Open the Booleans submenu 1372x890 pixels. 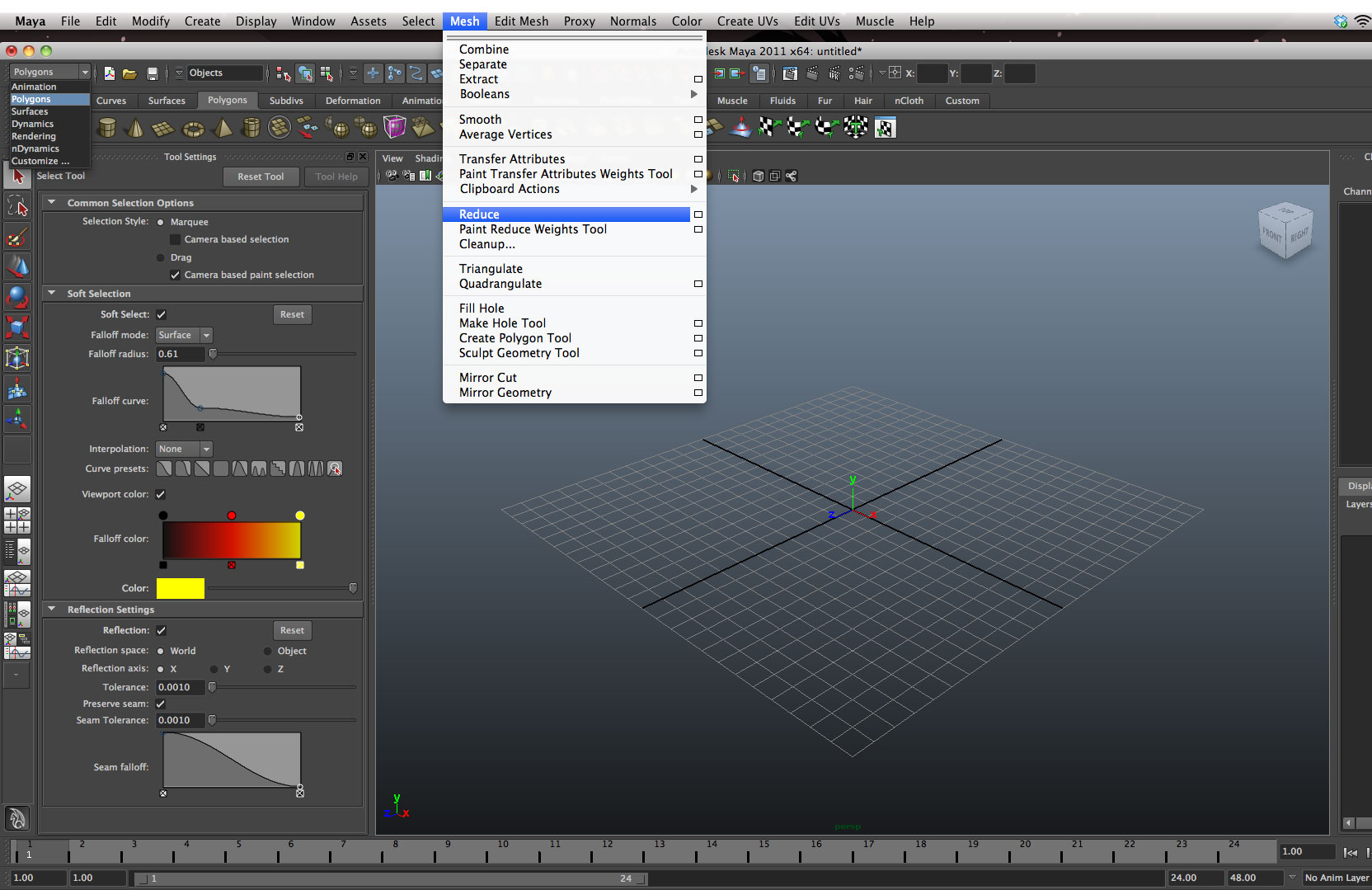click(x=574, y=94)
